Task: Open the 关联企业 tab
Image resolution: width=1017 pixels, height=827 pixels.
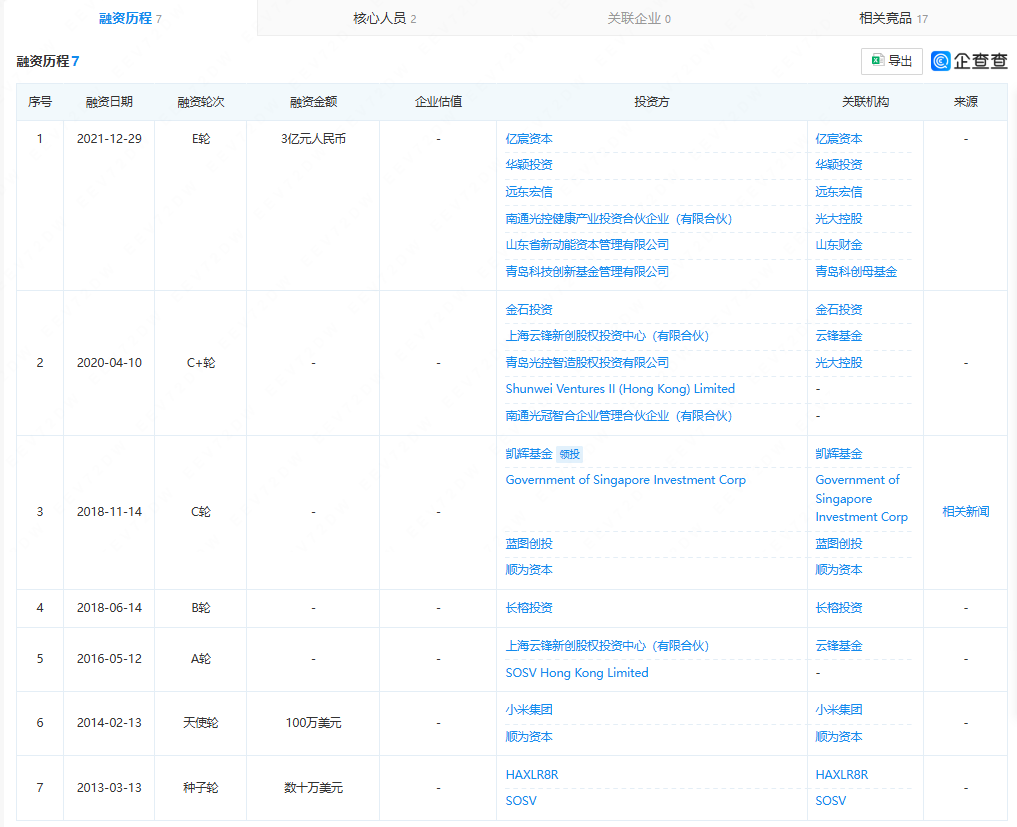Action: [x=639, y=18]
